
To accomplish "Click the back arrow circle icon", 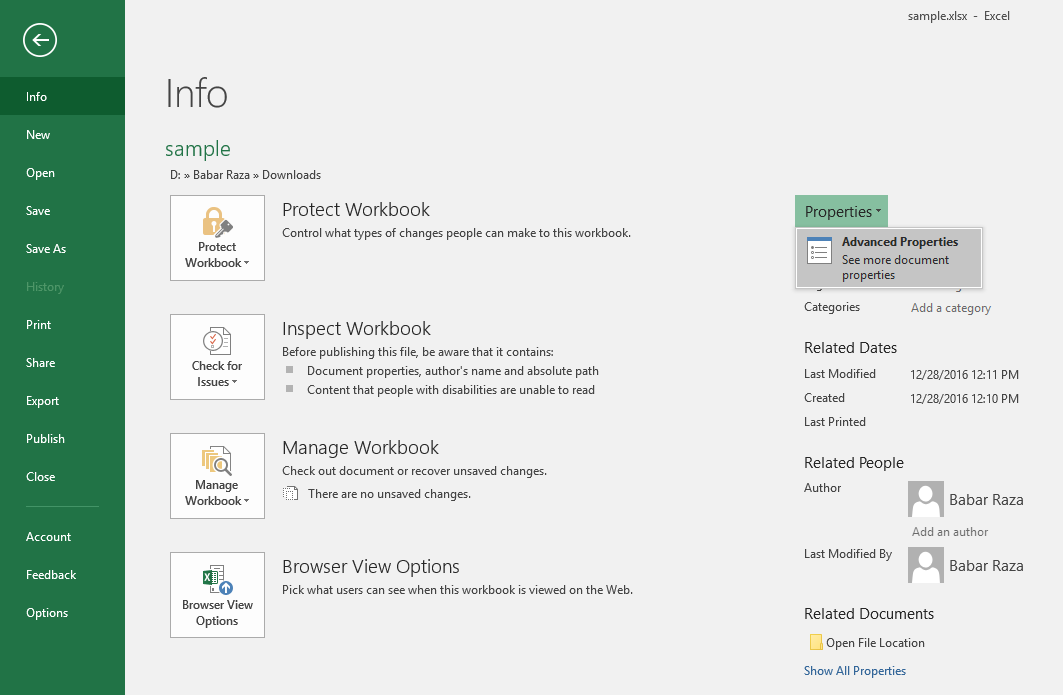I will (40, 40).
